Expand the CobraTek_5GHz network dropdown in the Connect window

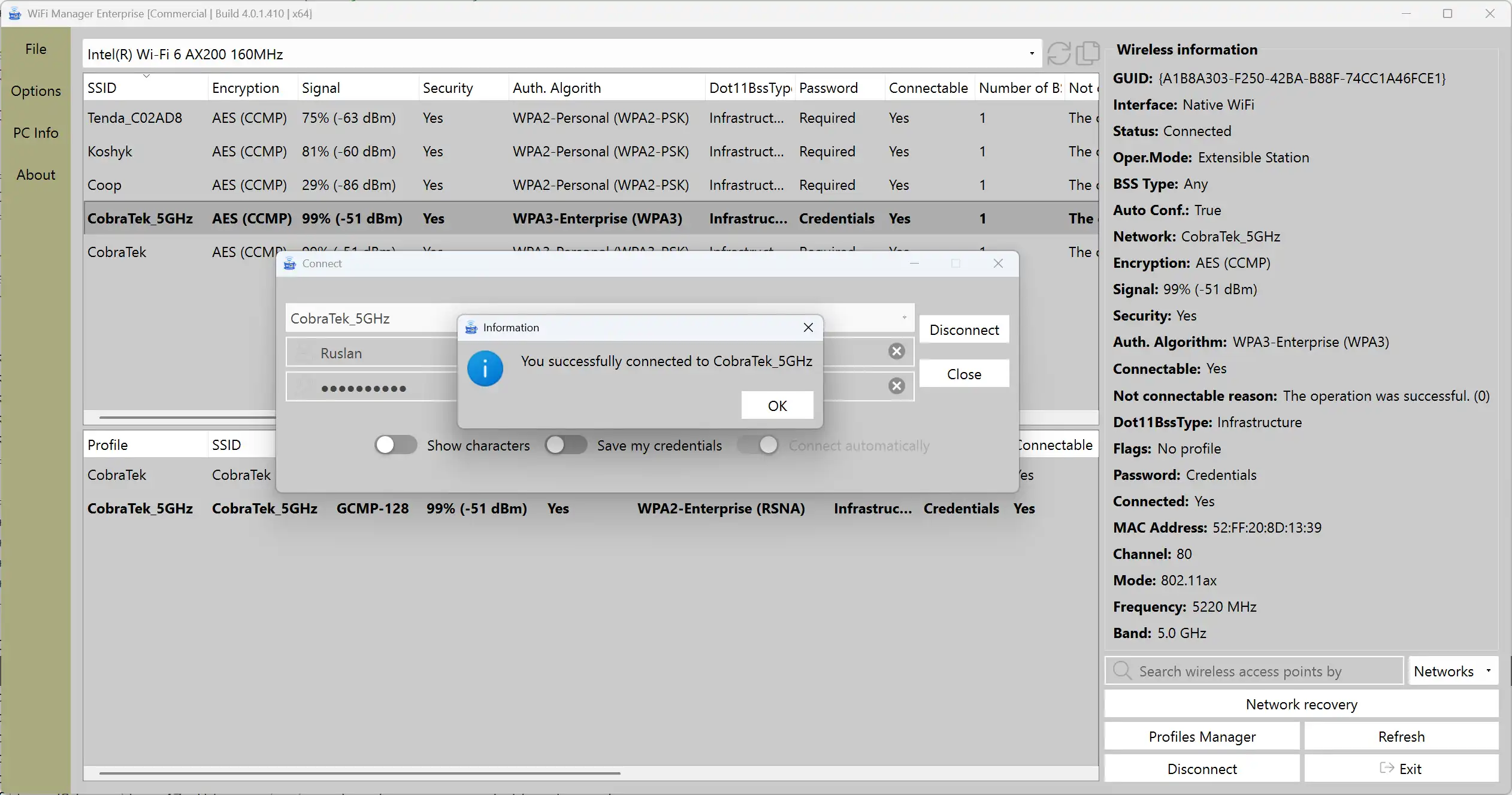[x=904, y=318]
